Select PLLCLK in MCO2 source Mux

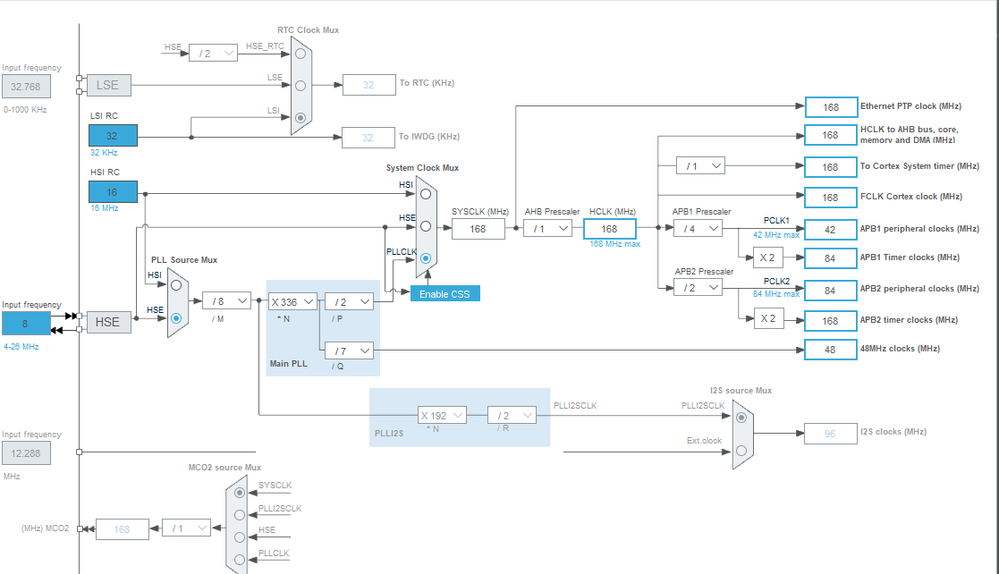[x=240, y=559]
